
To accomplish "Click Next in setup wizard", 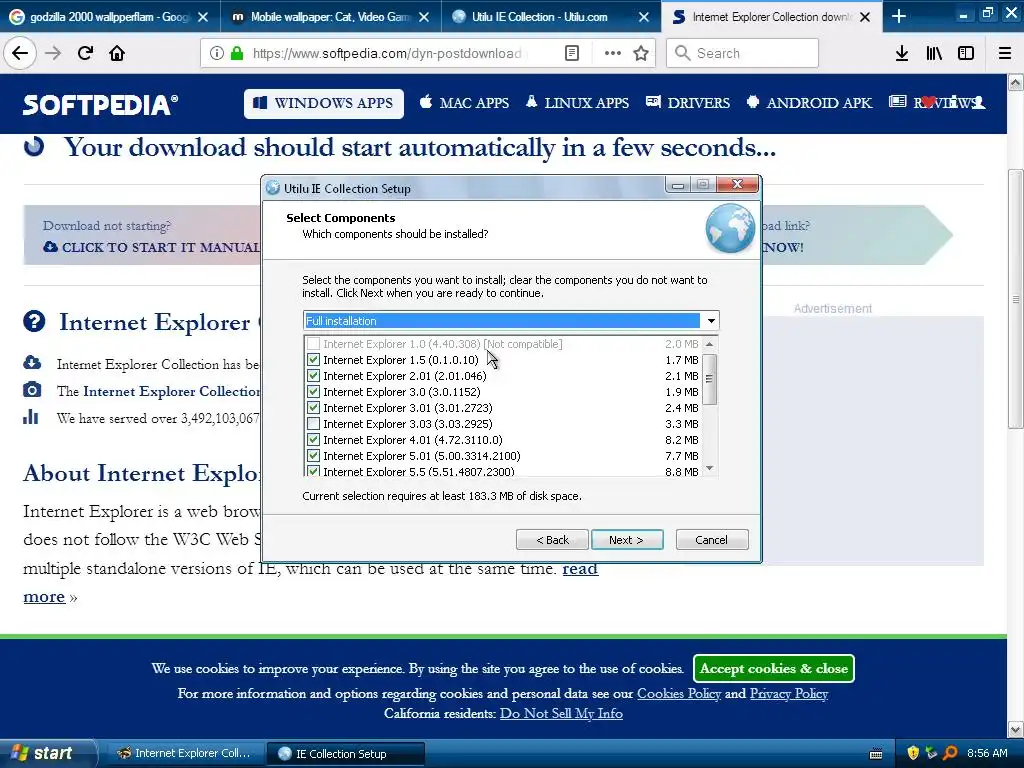I will (x=627, y=540).
